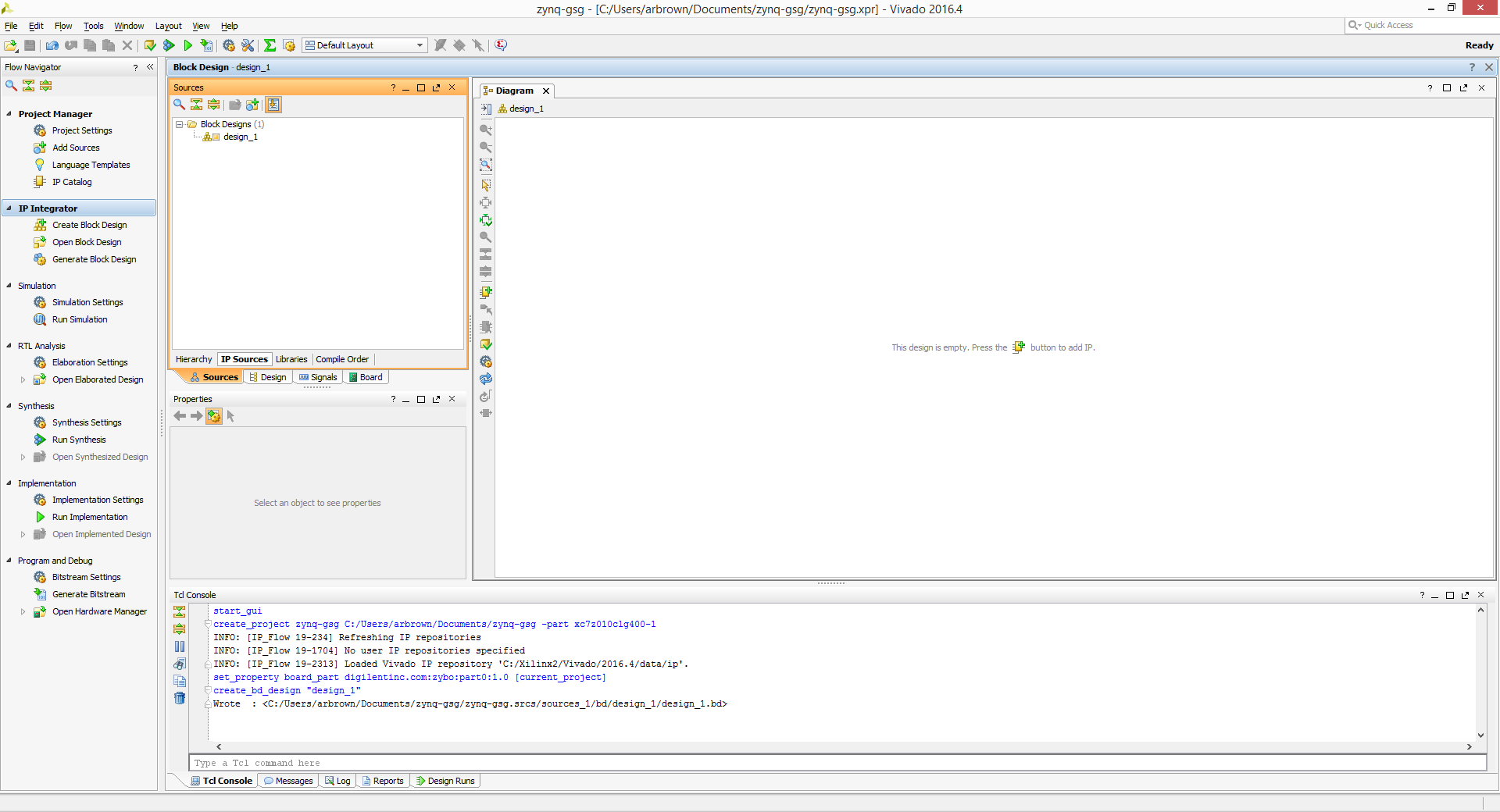Screen dimensions: 1500x812
Task: Pause Tcl Console output with the pause button
Action: (x=180, y=646)
